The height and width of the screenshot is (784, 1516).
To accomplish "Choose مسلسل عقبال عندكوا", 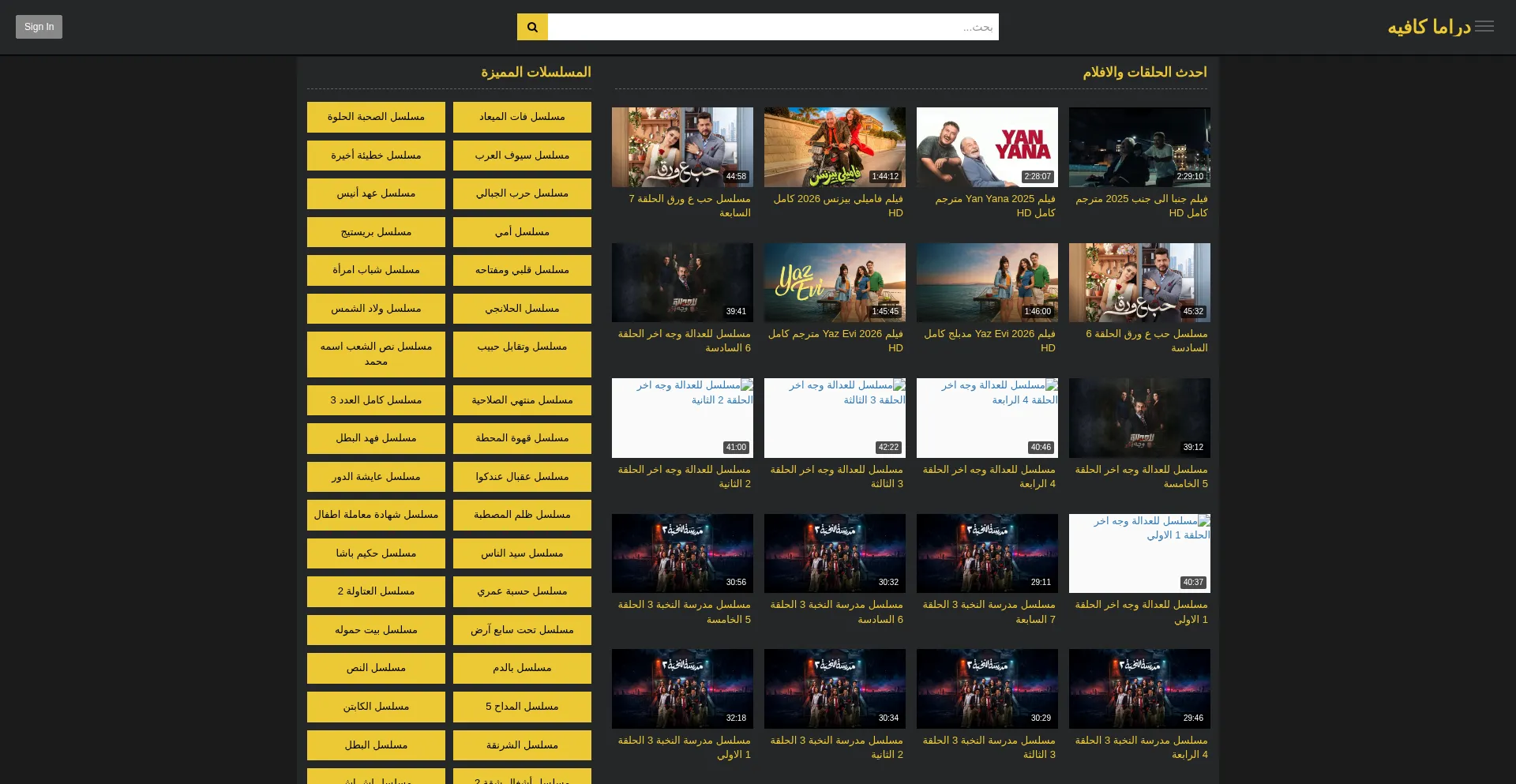I will click(x=522, y=477).
